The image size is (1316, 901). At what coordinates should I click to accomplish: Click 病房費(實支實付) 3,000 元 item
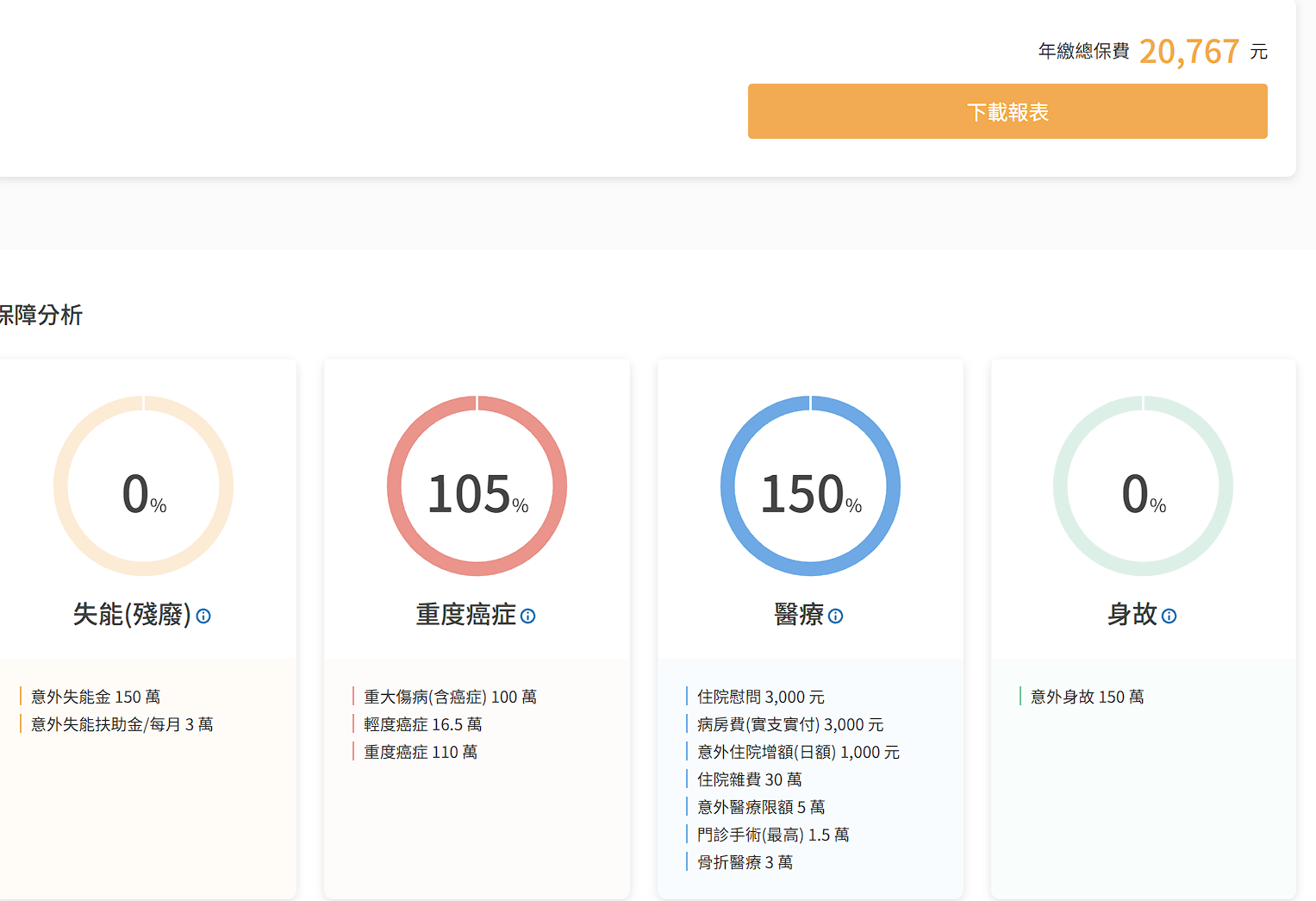[789, 724]
